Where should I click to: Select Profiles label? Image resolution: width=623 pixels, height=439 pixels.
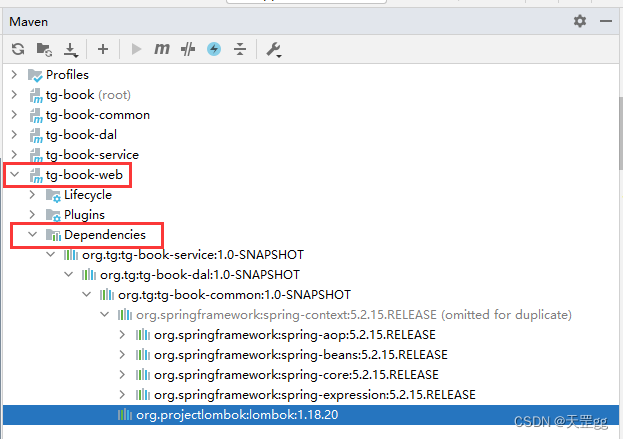pos(67,75)
